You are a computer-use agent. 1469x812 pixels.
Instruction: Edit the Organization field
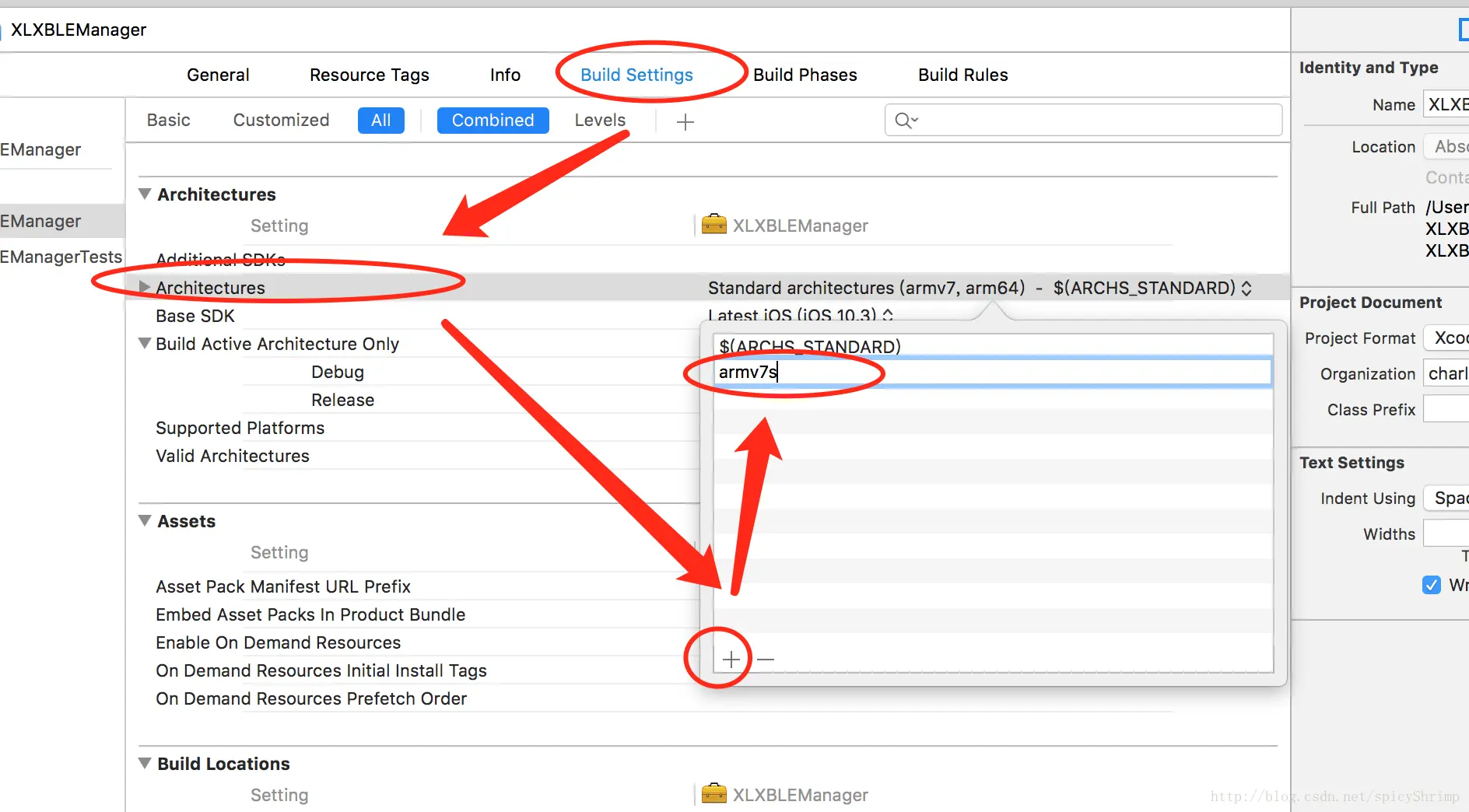click(x=1446, y=373)
